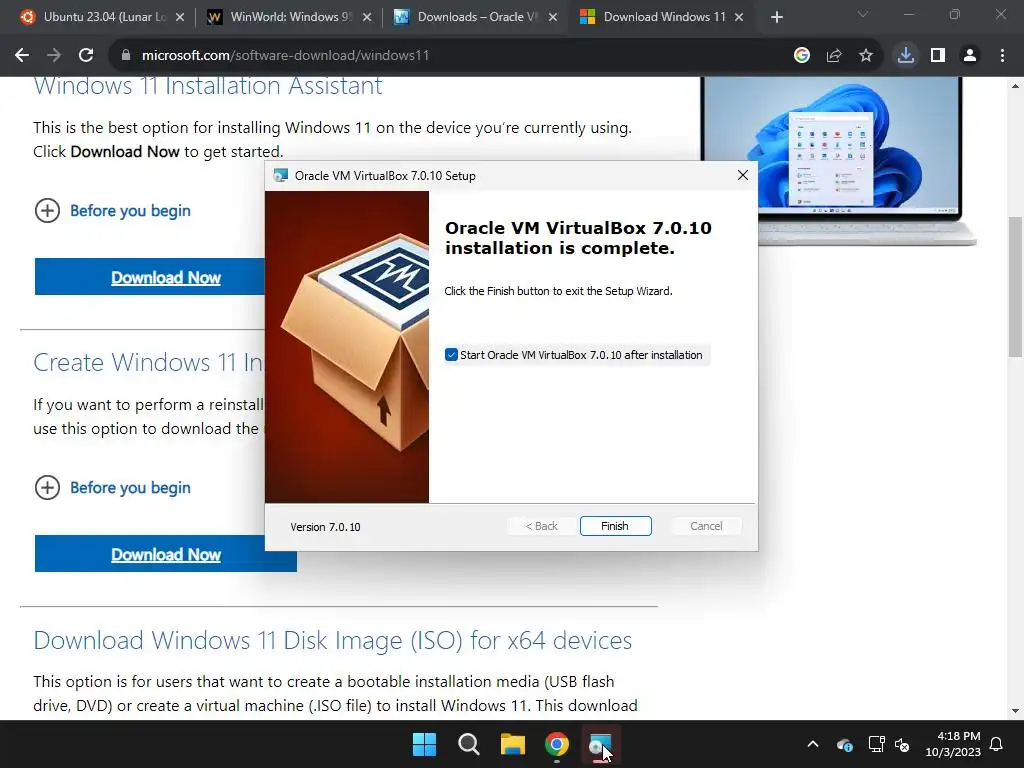Screen dimensions: 1024x768
Task: Click Download Windows 11 Disk Image heading
Action: point(332,641)
